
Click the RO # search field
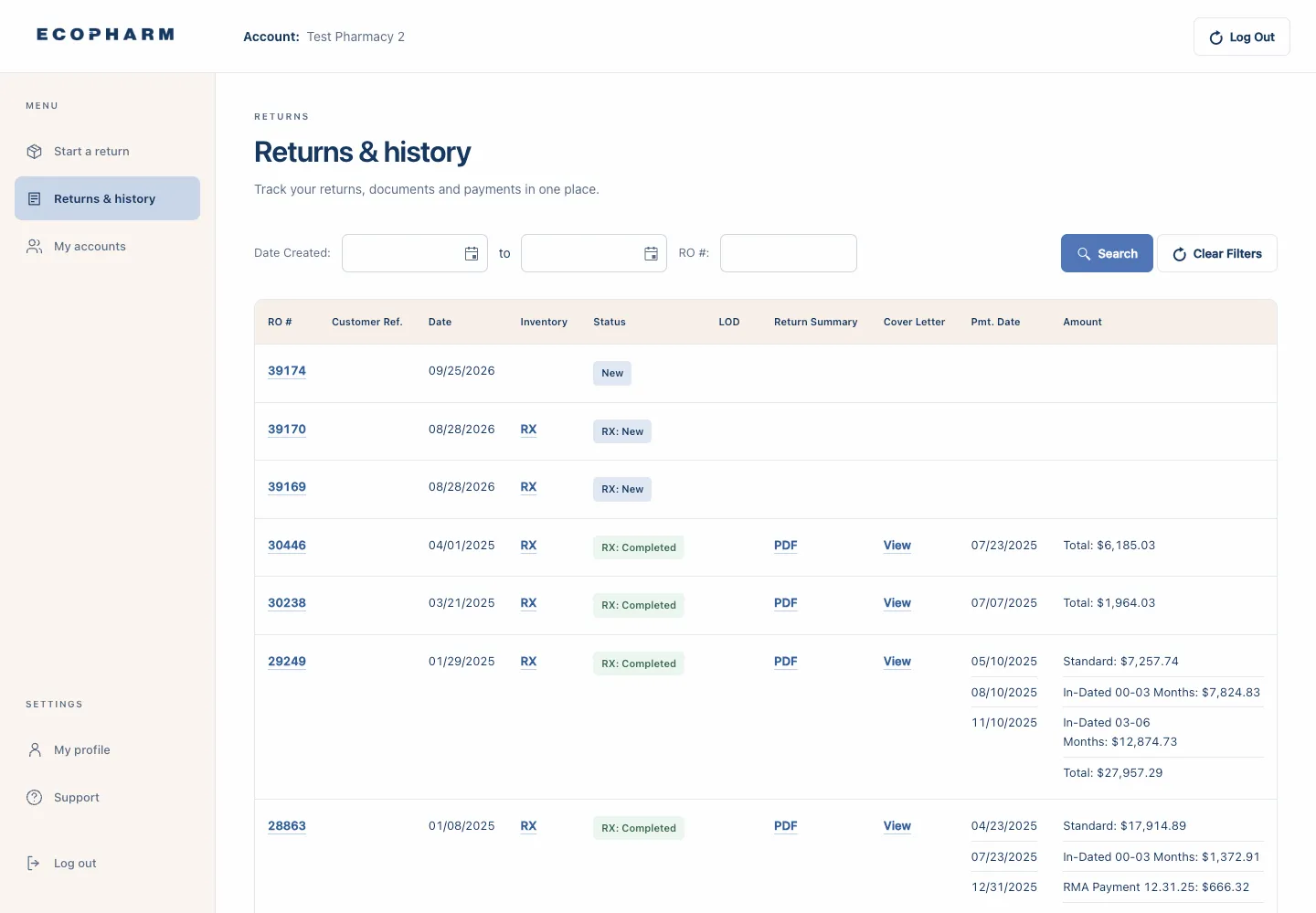click(x=789, y=253)
